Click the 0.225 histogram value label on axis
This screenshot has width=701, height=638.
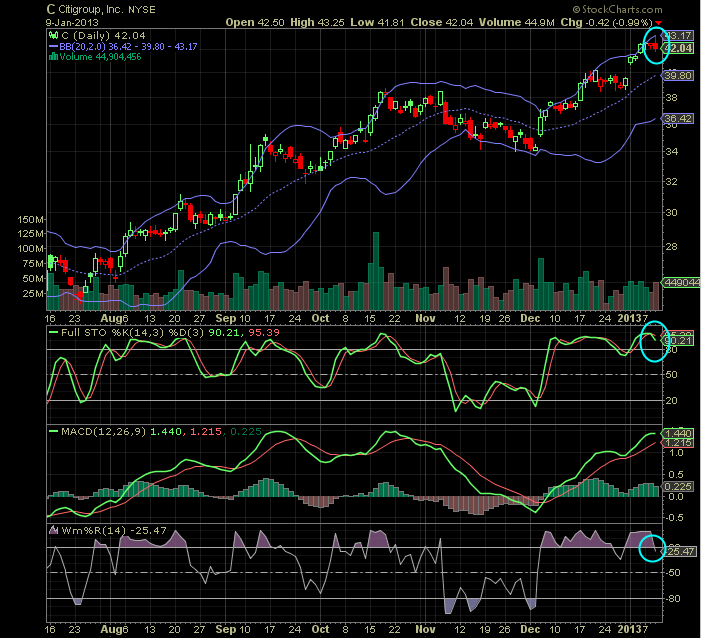point(678,486)
